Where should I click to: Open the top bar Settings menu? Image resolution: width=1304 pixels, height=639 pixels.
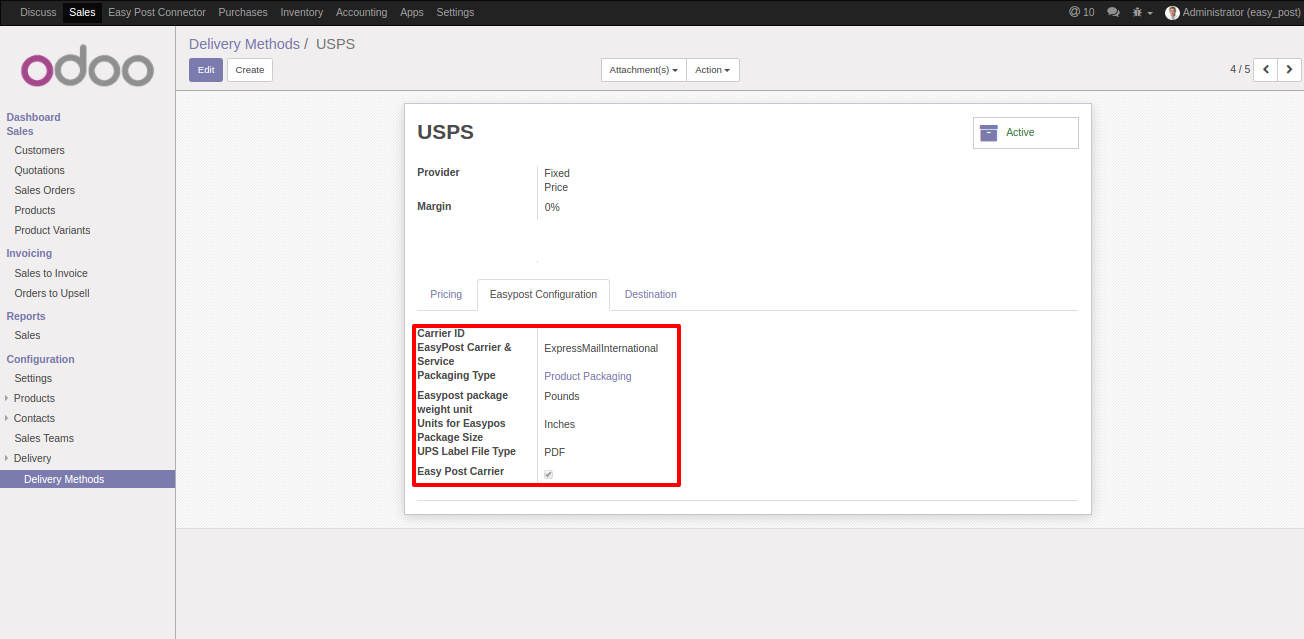[x=456, y=13]
